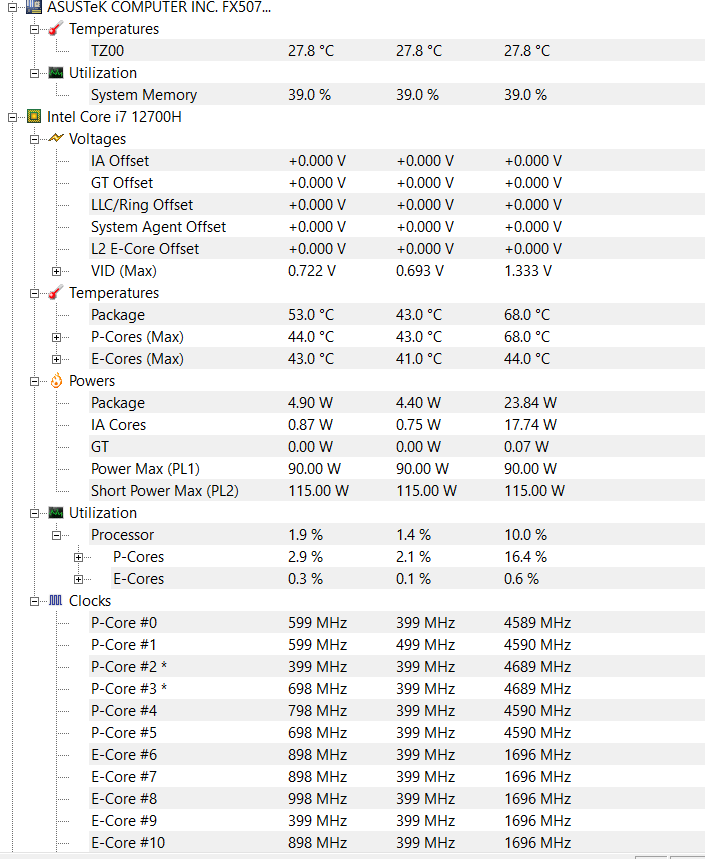Click the CPU Temperatures thermometer icon

56,293
